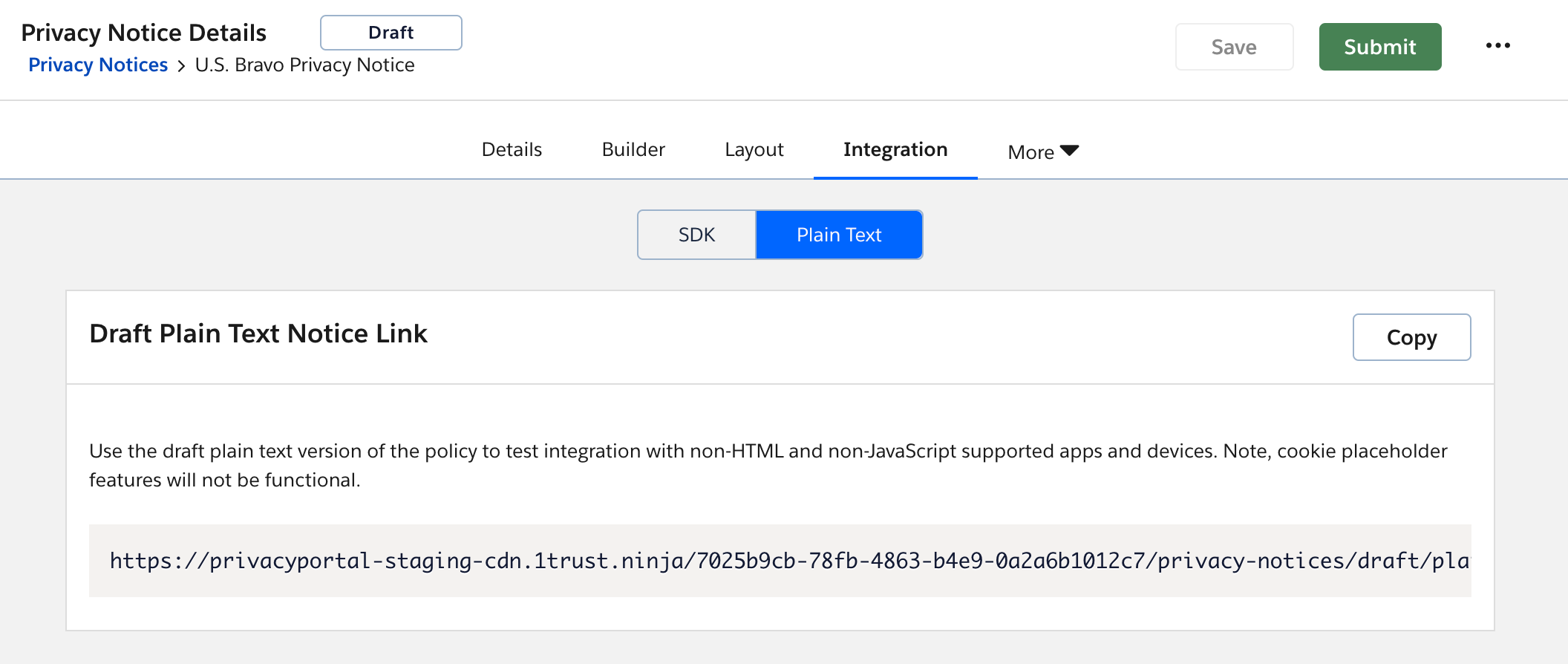
Task: Select the Plain Text integration option
Action: [x=839, y=235]
